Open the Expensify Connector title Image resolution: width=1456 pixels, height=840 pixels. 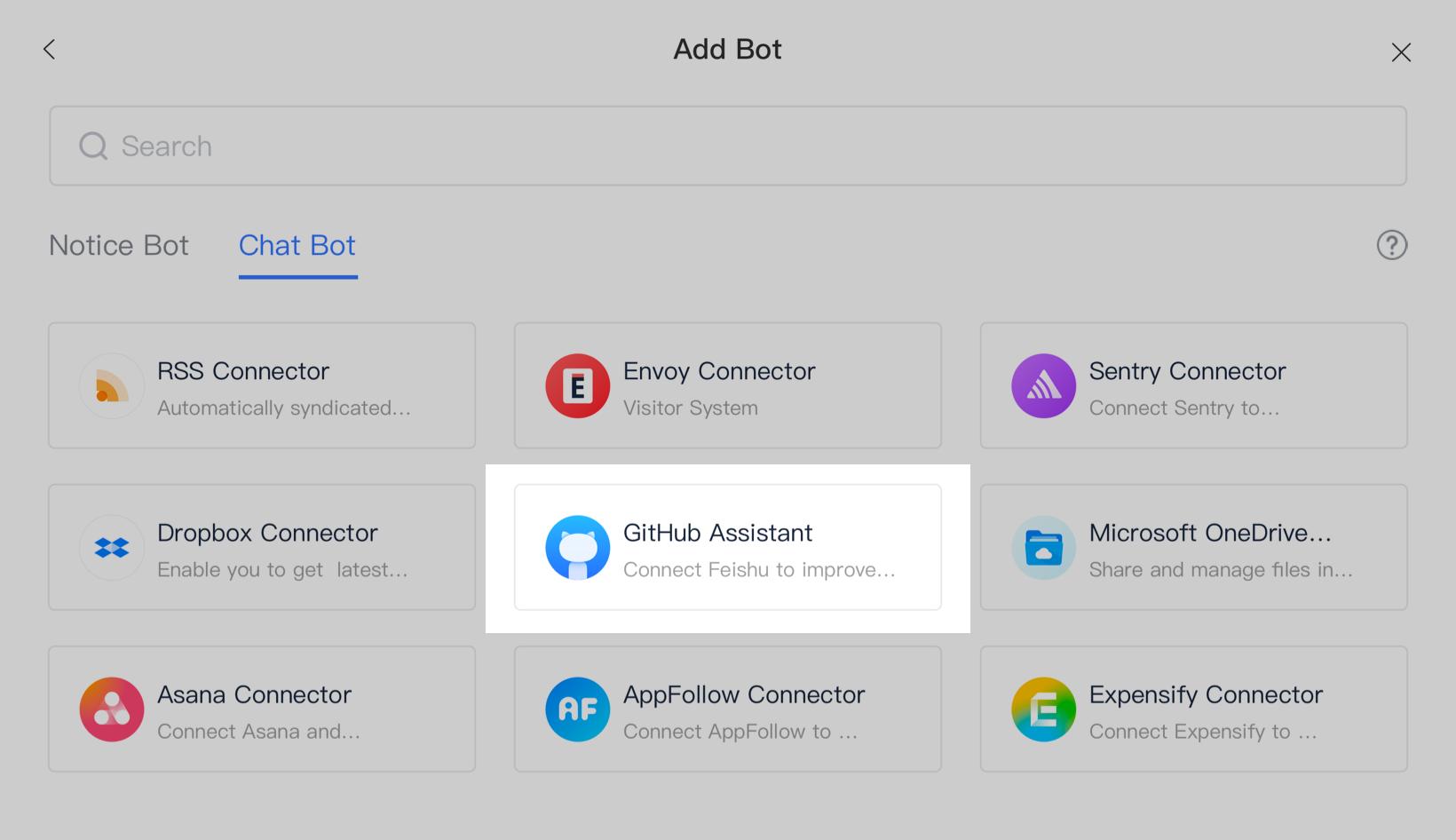coord(1206,694)
